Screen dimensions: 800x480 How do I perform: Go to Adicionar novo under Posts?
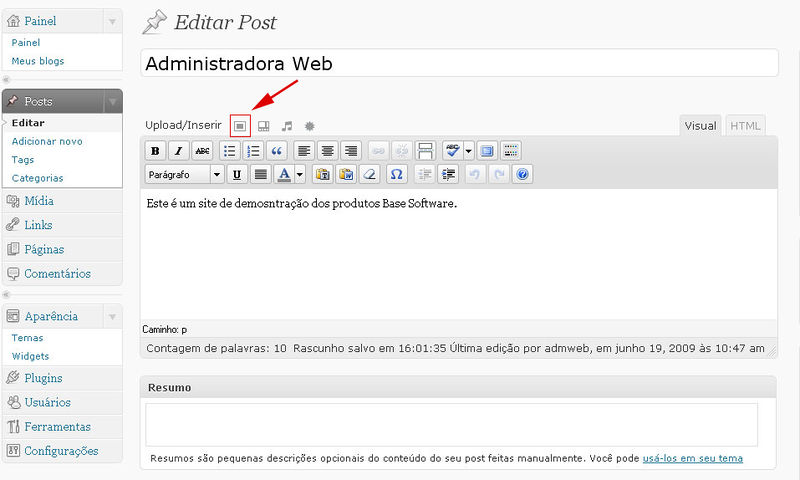(x=47, y=141)
